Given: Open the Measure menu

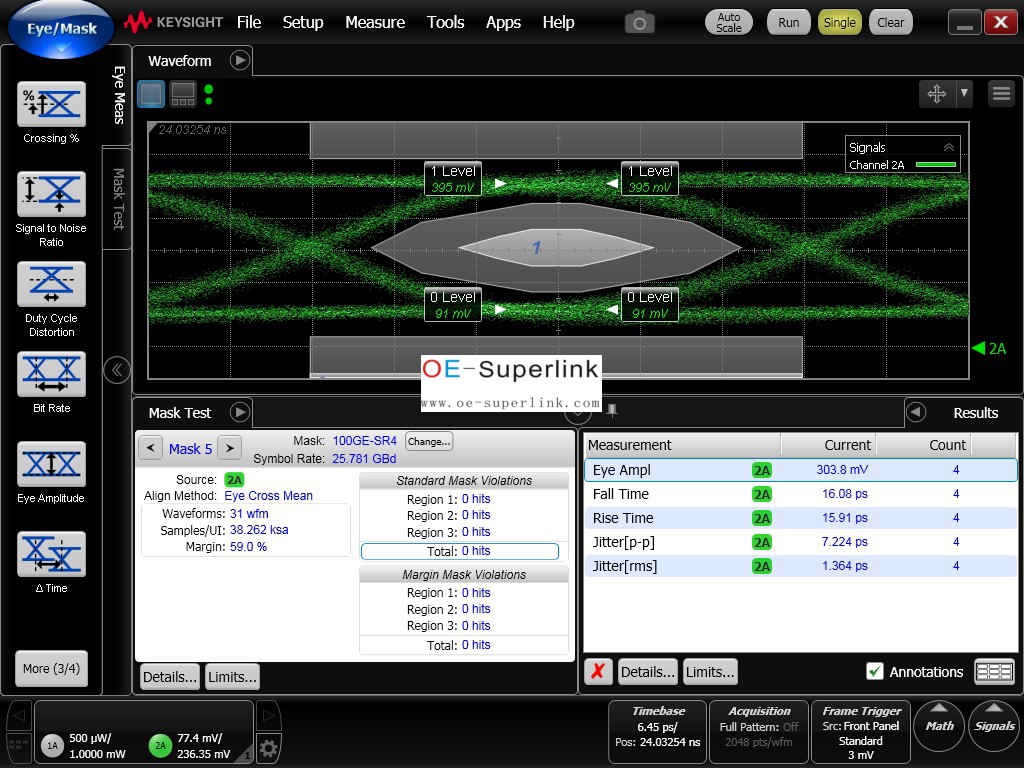Looking at the screenshot, I should [375, 22].
